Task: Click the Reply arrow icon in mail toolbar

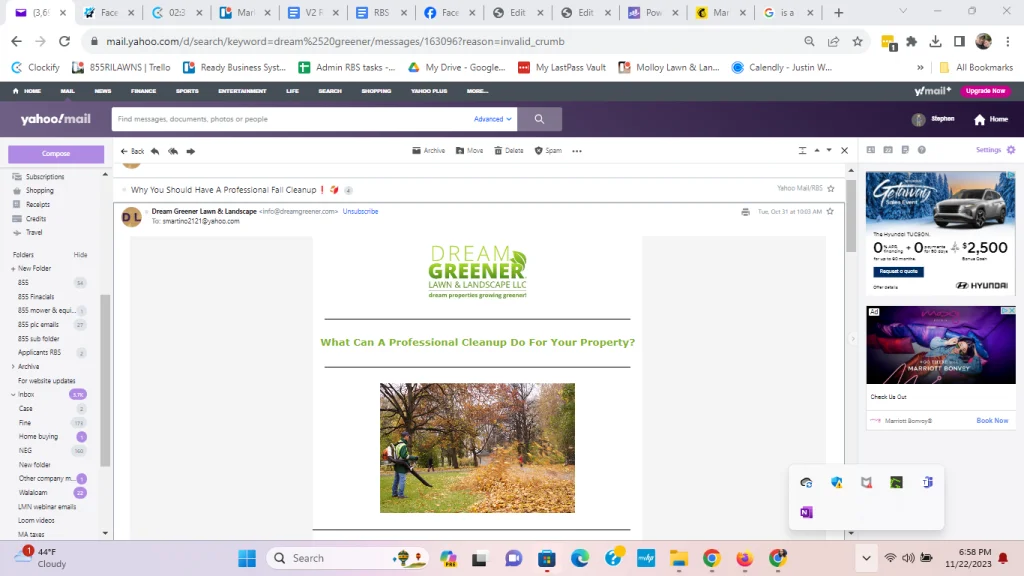Action: (x=155, y=151)
